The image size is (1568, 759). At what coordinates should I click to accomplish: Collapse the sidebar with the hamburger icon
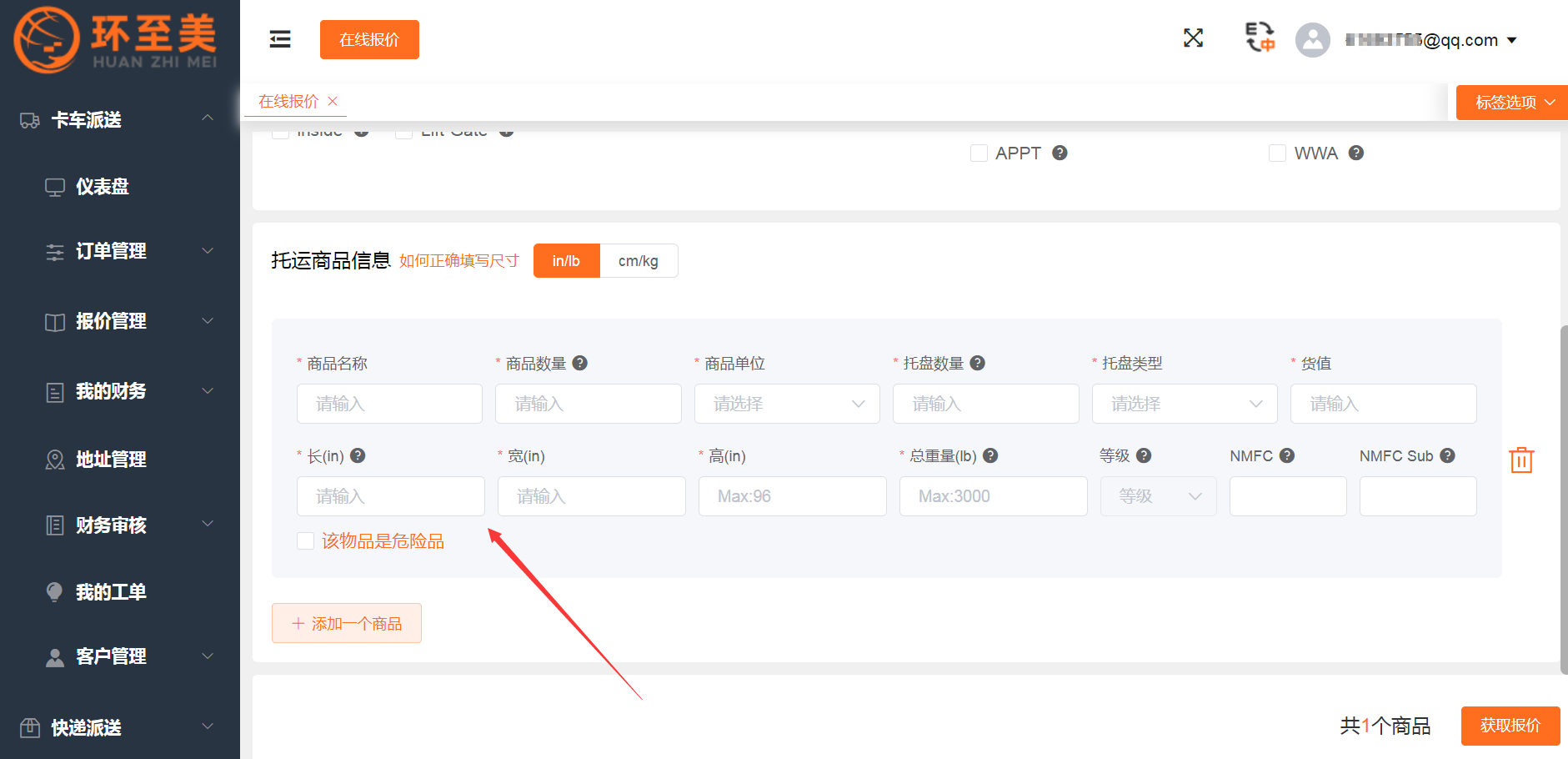[280, 39]
